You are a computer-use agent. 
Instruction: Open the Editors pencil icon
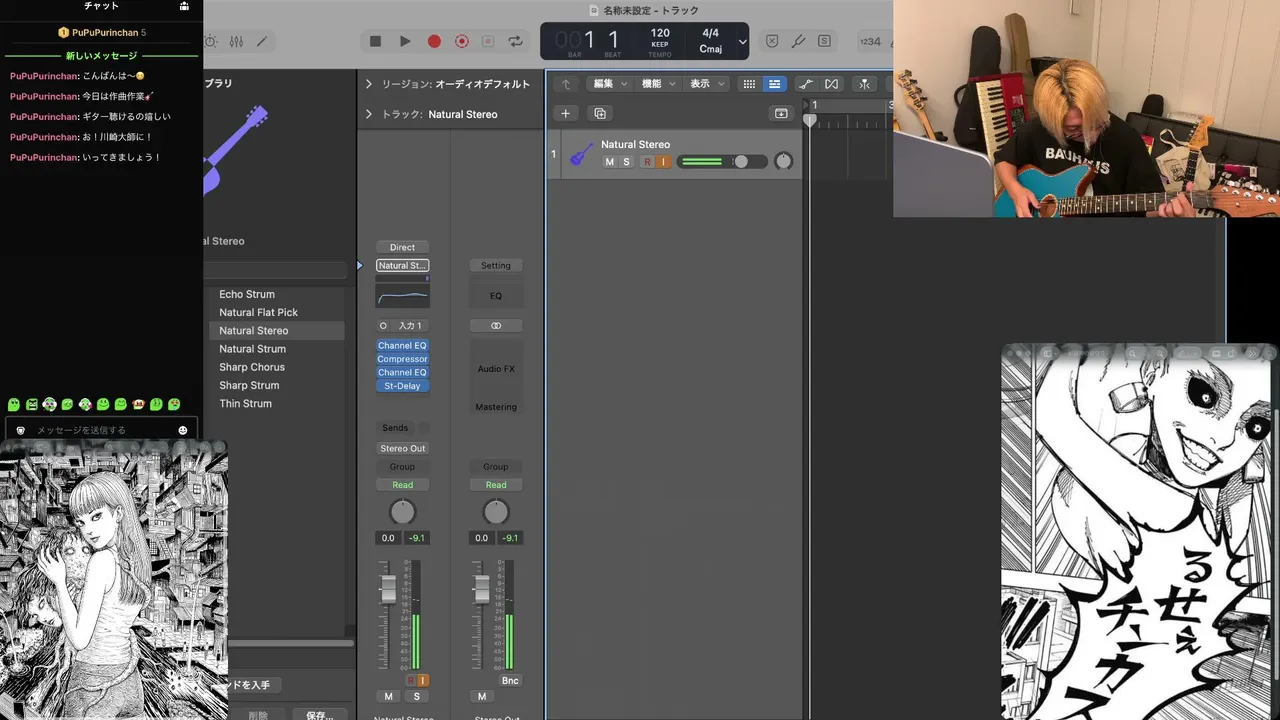click(x=262, y=41)
